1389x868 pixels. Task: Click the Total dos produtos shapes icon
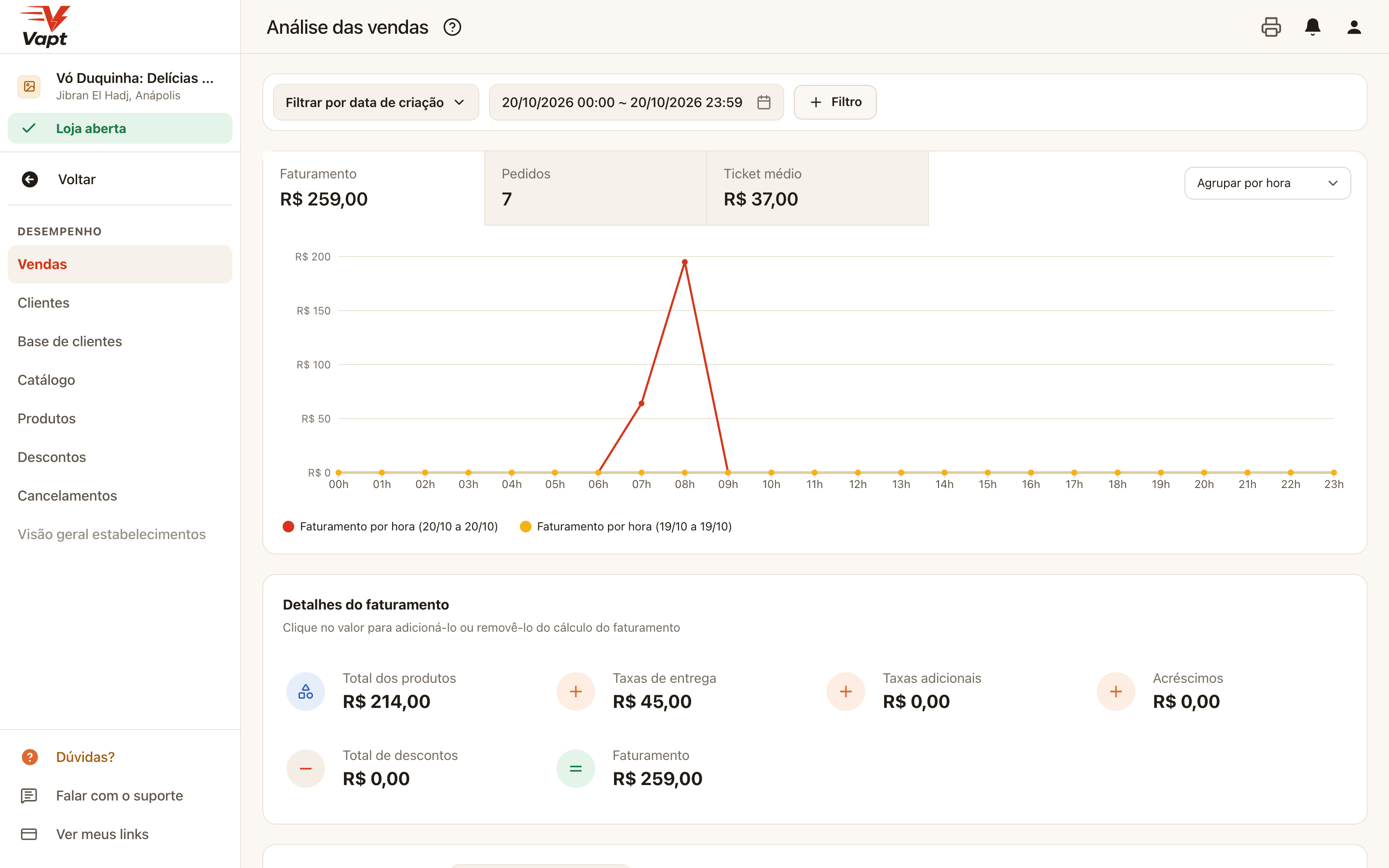(305, 691)
